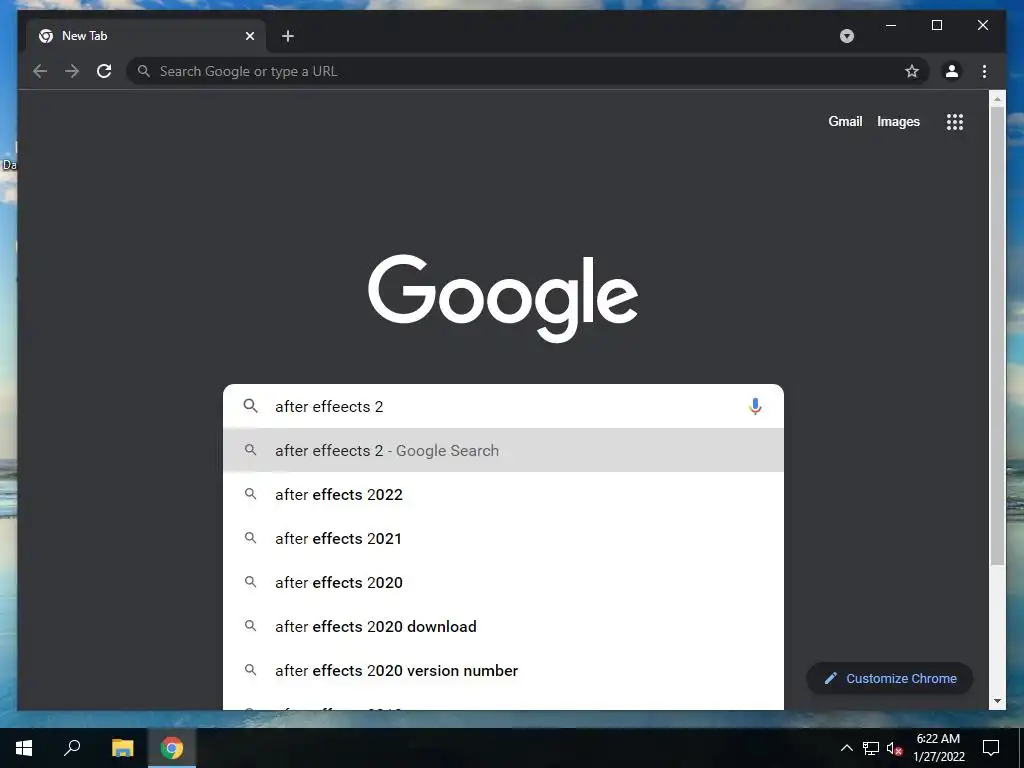Open the notification center icon
1024x768 pixels.
pos(991,748)
